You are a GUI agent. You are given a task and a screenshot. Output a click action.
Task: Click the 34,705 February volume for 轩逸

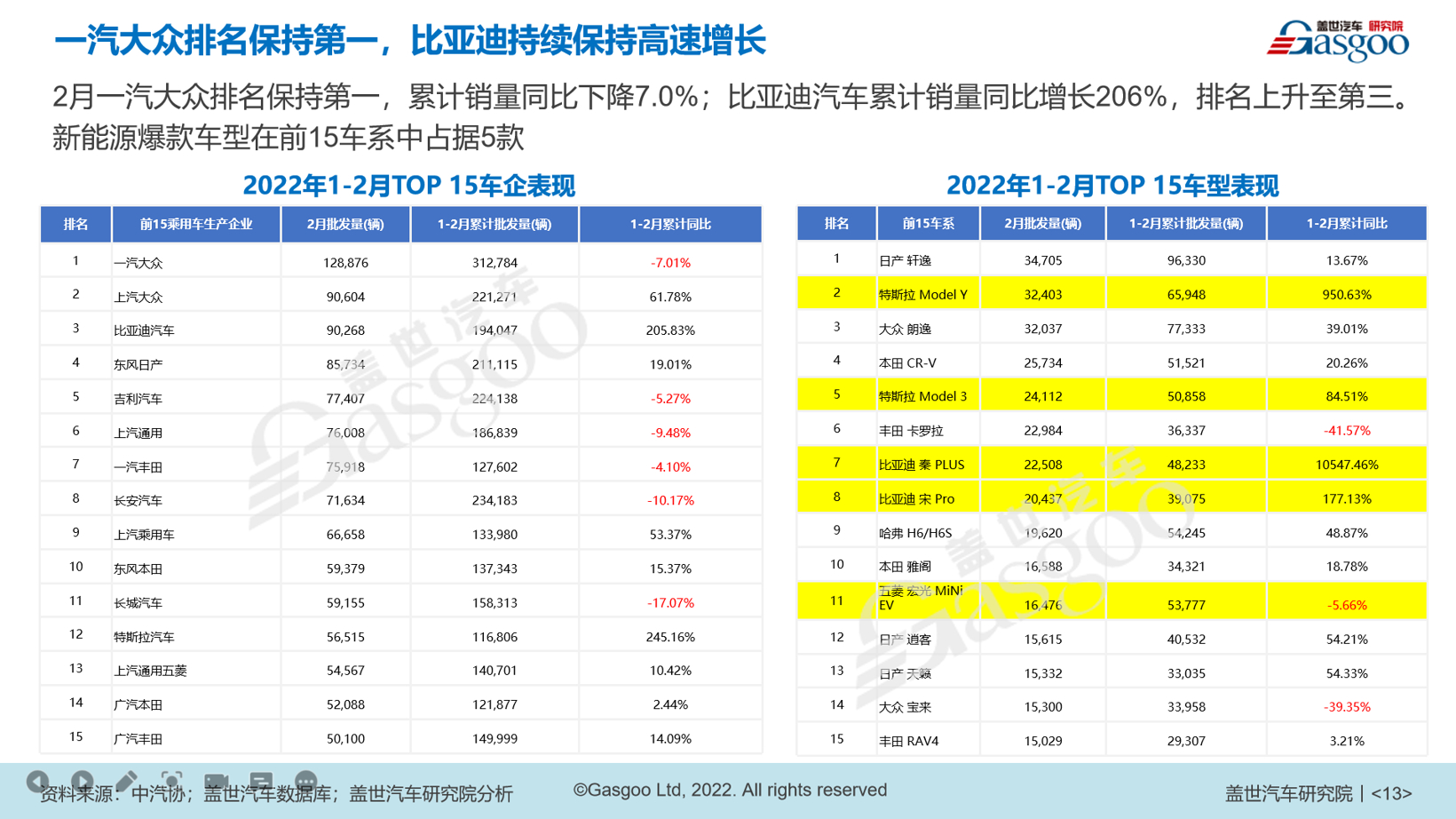pyautogui.click(x=1042, y=260)
